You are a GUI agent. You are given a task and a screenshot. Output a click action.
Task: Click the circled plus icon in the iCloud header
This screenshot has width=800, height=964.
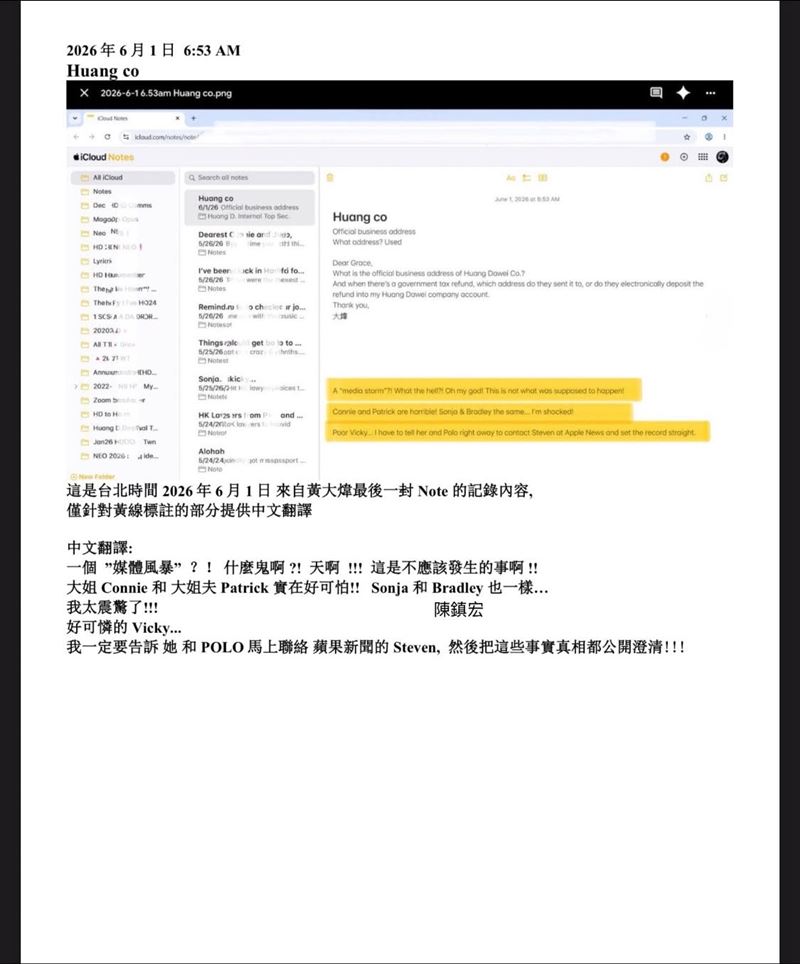(x=684, y=157)
